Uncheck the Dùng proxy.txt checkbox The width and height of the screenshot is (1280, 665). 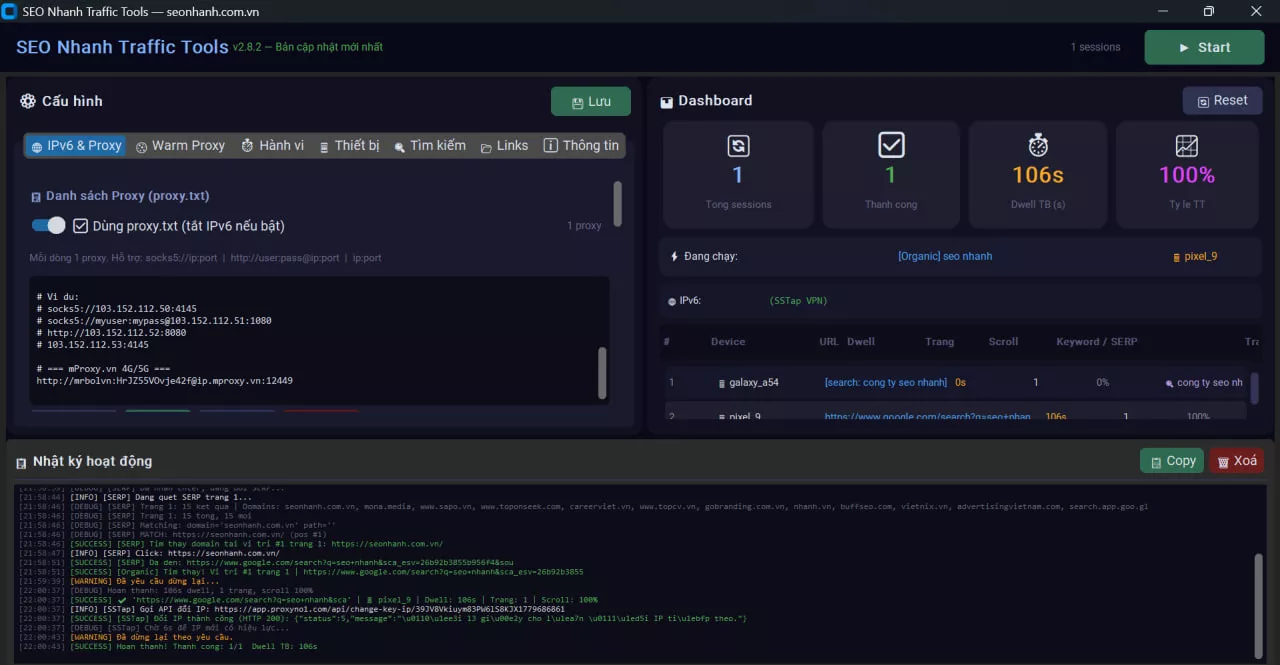tap(81, 226)
